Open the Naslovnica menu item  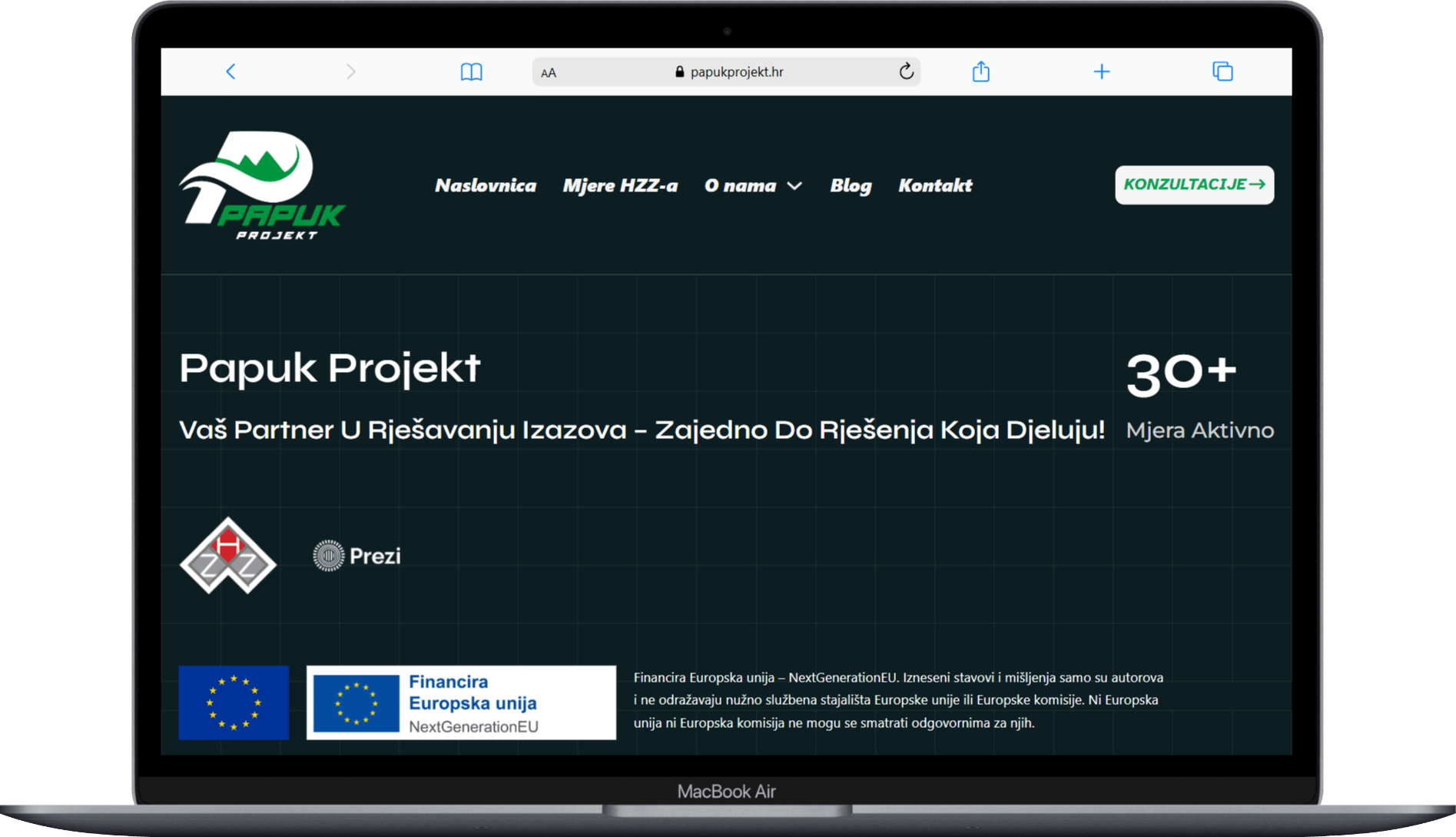(486, 185)
